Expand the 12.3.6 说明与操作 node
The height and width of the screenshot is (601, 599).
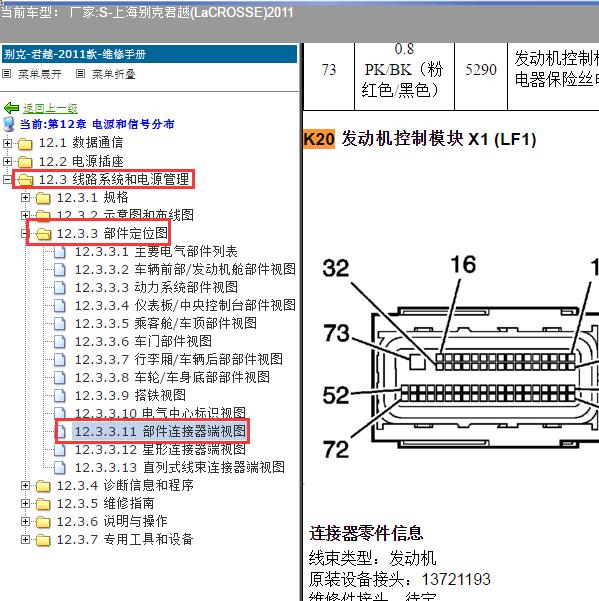coord(25,521)
